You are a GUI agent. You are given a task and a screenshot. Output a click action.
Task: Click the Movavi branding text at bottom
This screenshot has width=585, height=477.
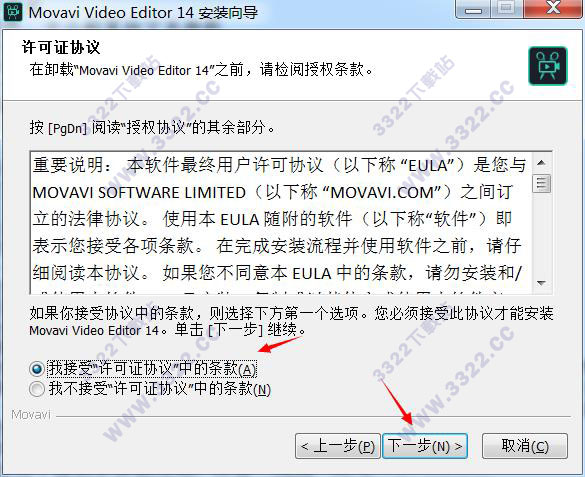pos(31,415)
